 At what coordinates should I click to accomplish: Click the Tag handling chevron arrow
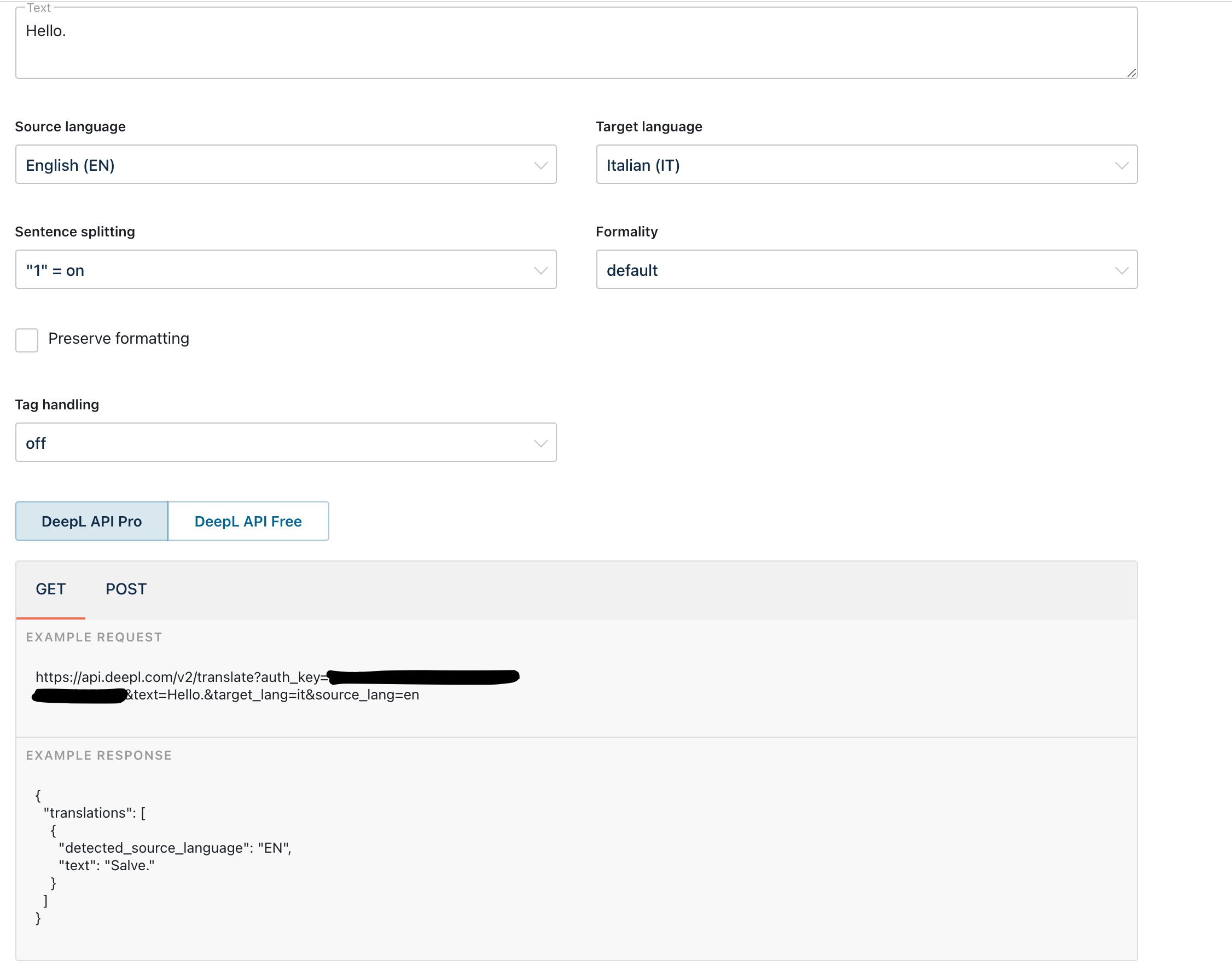coord(541,443)
